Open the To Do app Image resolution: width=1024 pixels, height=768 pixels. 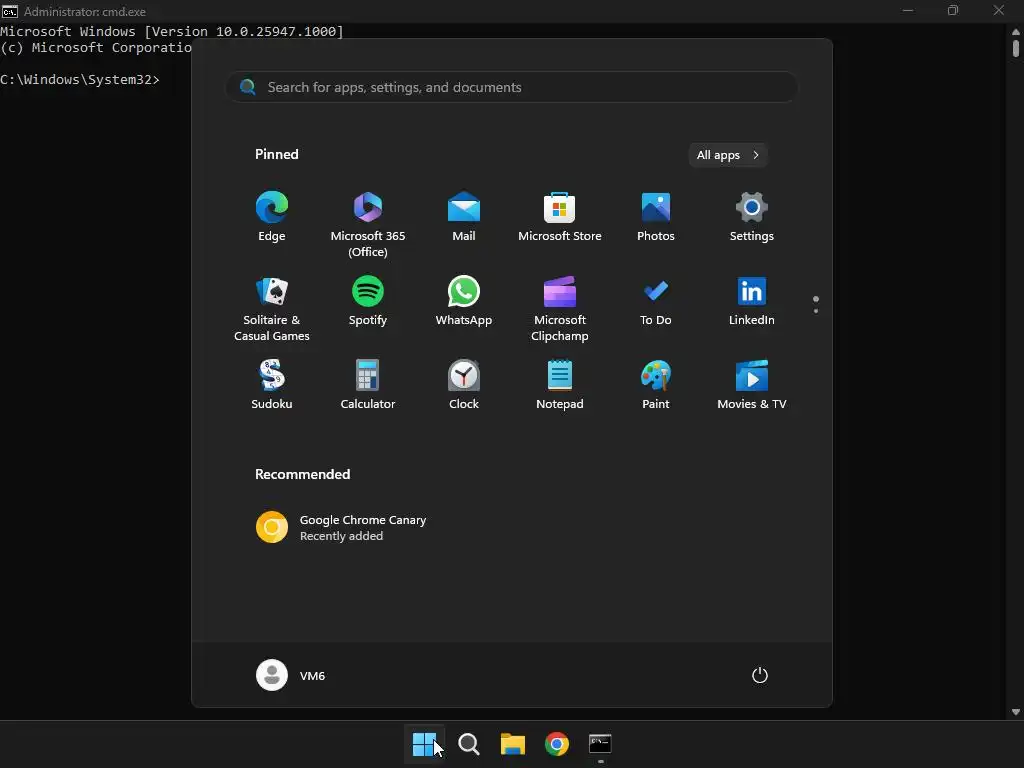(656, 302)
